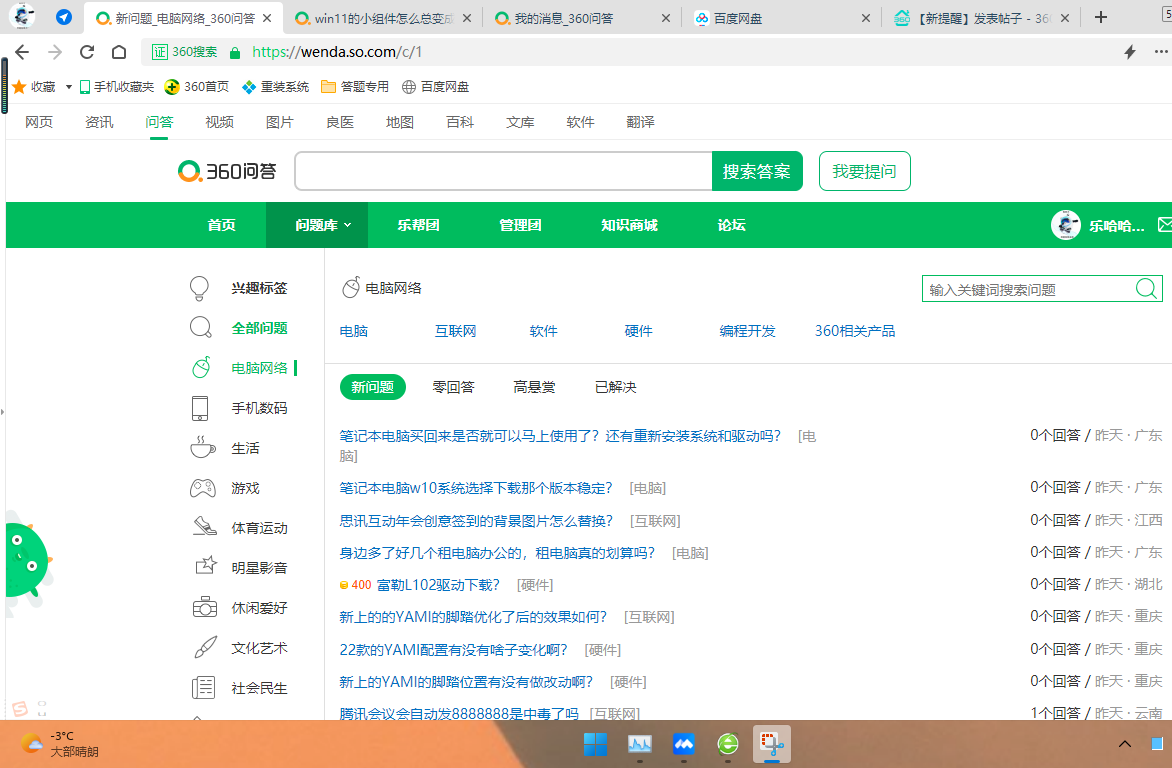Open the 互联网 subcategory link
Screen dimensions: 1172x768
tap(455, 331)
